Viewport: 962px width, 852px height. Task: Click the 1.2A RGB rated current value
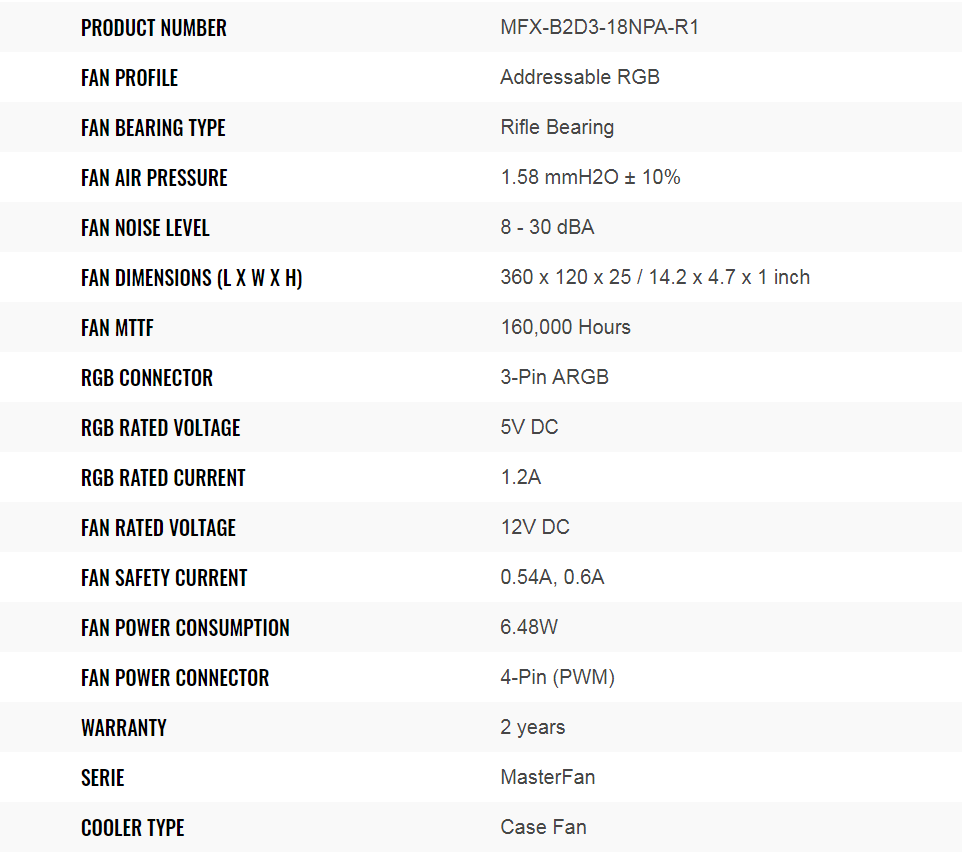coord(521,477)
